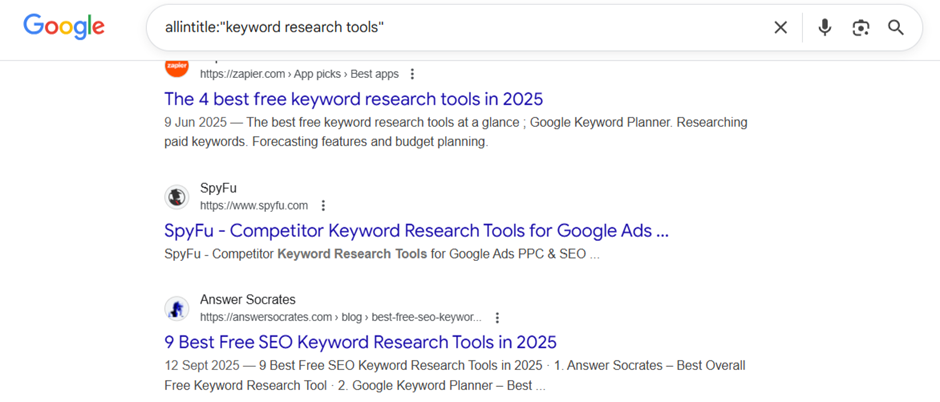The width and height of the screenshot is (940, 402).
Task: Open "9 Best Free SEO Keyword Research Tools" result
Action: point(360,342)
